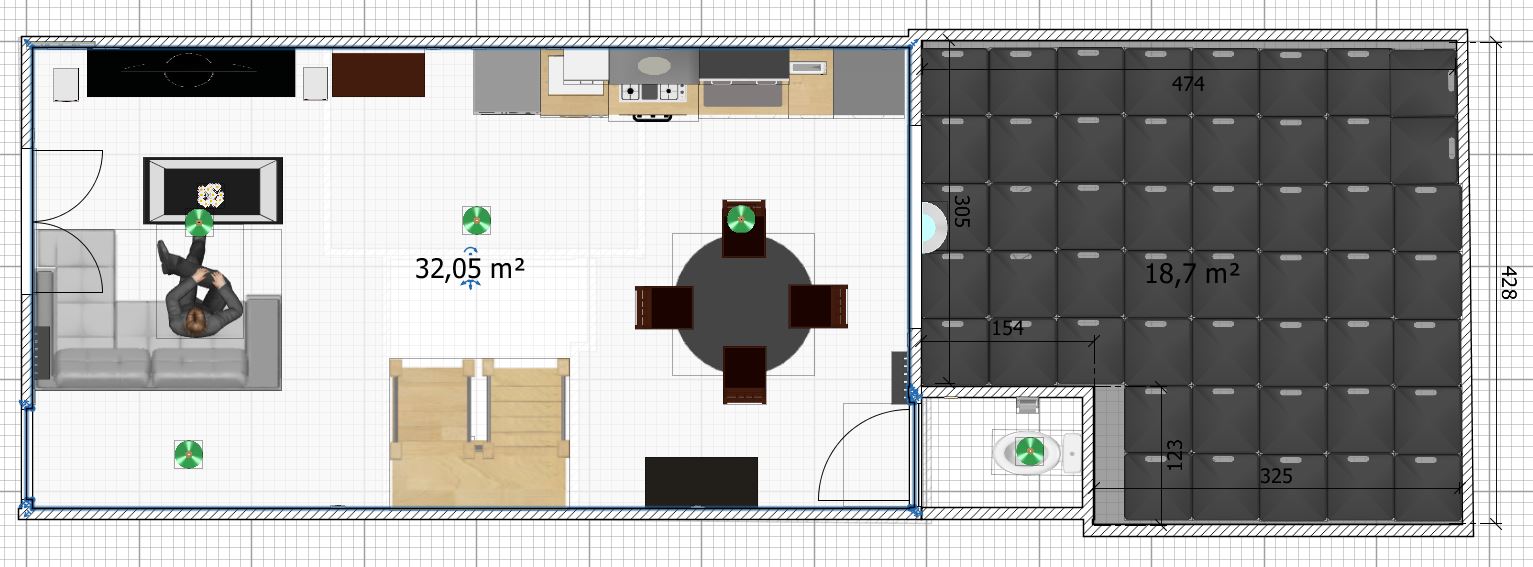Select the black cabinet on the bottom wall

701,481
